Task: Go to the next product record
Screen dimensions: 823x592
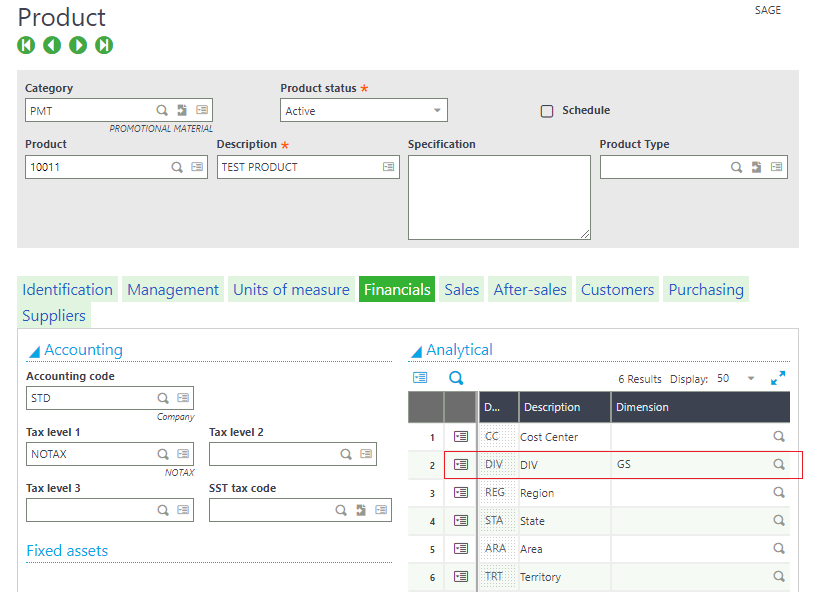Action: tap(78, 45)
